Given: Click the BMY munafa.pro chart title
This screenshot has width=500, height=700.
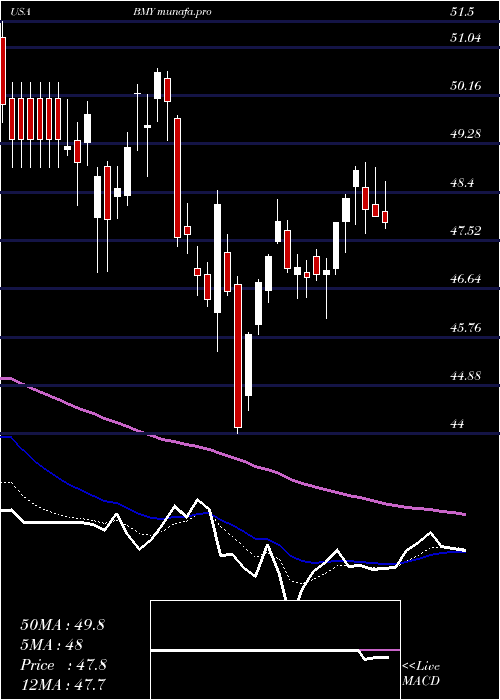Looking at the screenshot, I should click(x=172, y=12).
